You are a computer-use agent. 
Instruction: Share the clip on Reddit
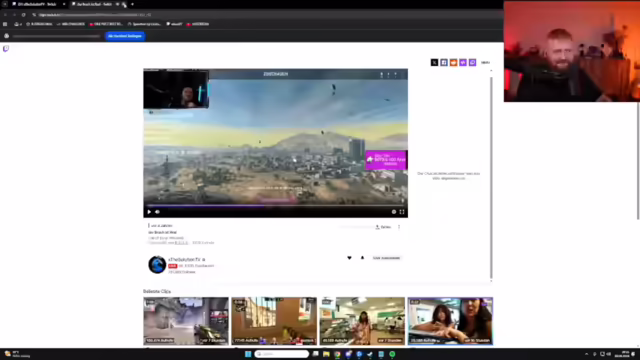[453, 62]
